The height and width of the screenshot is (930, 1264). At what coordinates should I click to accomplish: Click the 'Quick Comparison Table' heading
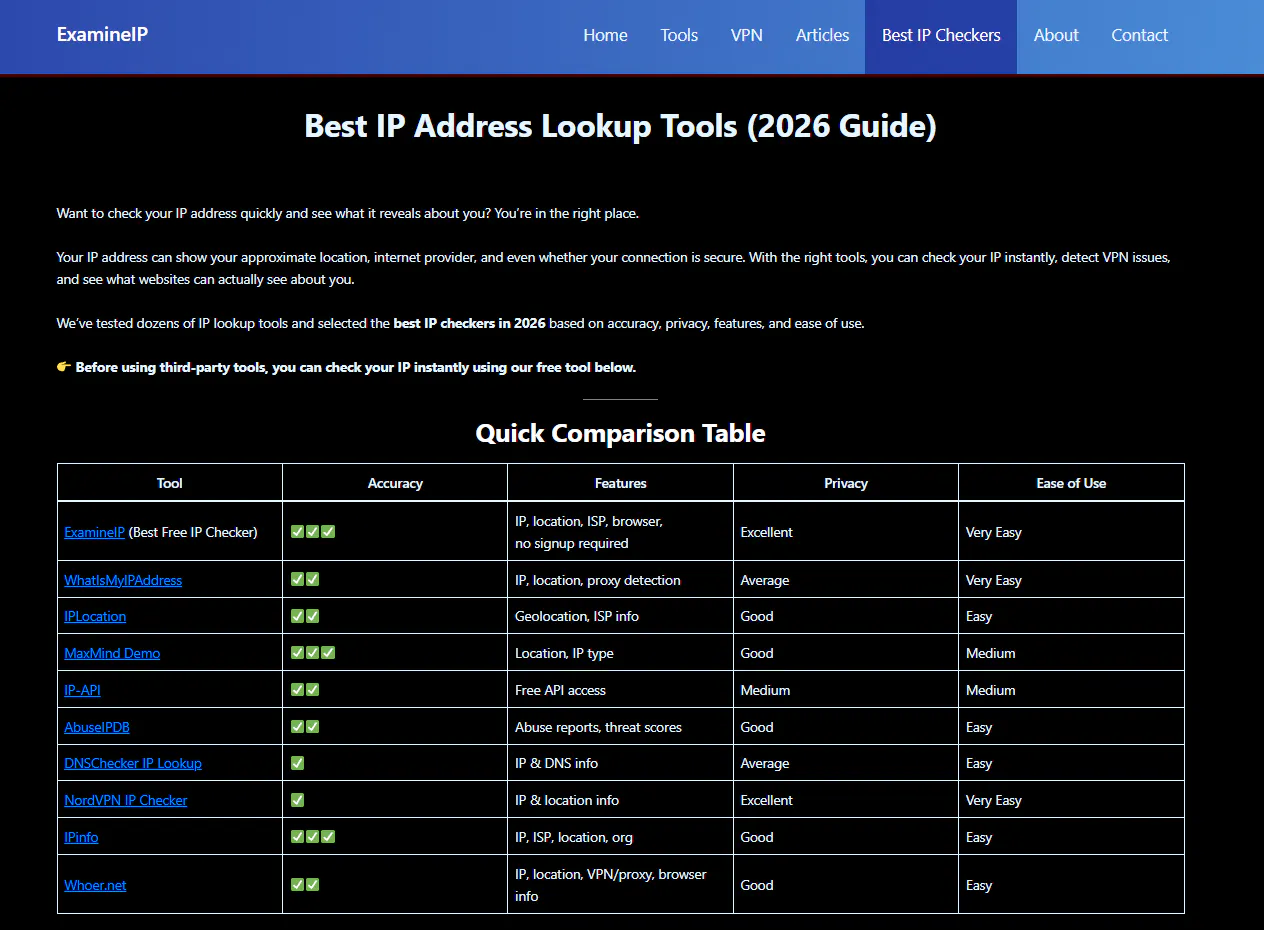coord(620,433)
